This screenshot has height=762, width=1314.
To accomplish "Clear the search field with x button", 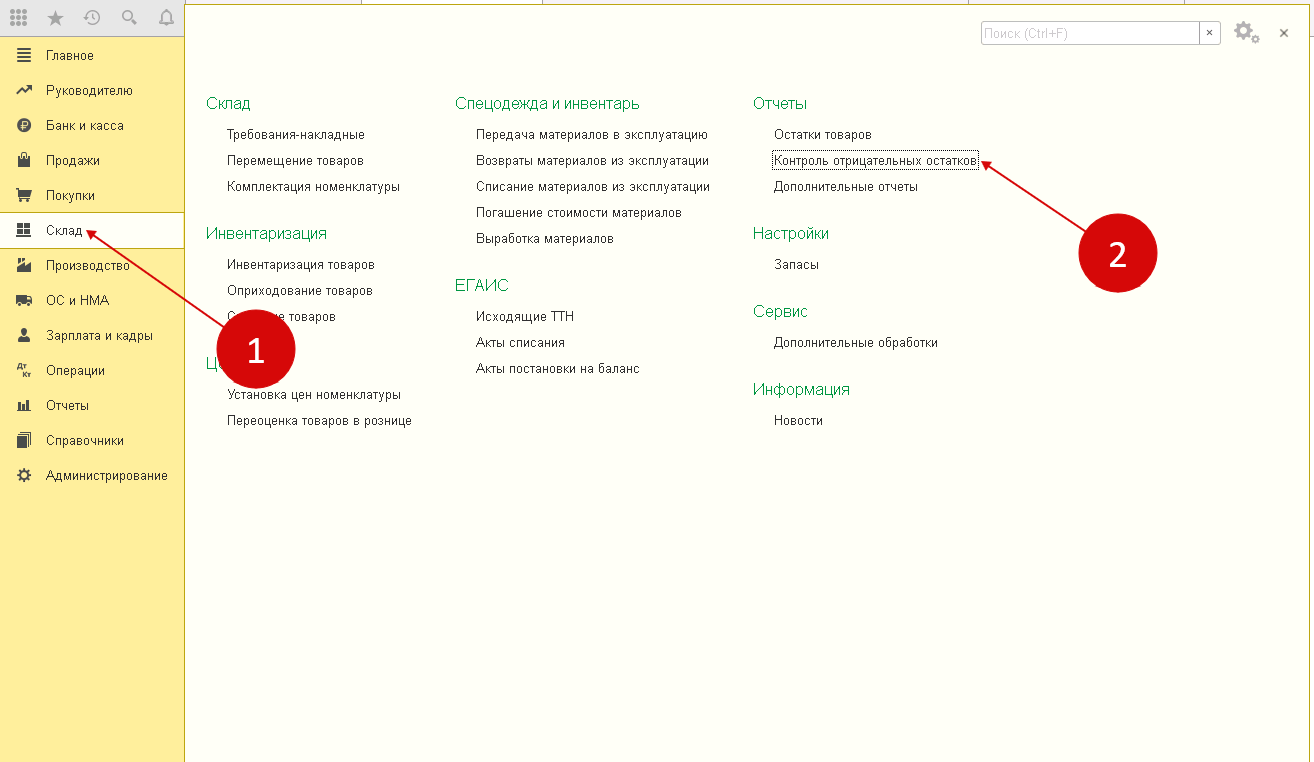I will (x=1209, y=33).
